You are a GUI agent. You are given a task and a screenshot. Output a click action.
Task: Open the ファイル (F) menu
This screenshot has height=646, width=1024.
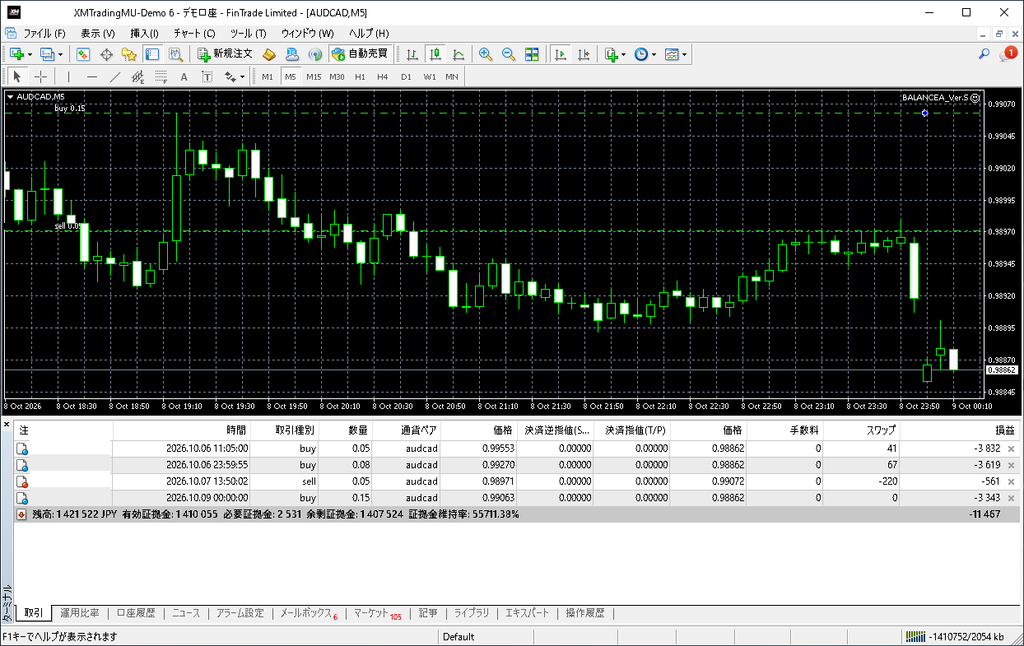(x=44, y=33)
